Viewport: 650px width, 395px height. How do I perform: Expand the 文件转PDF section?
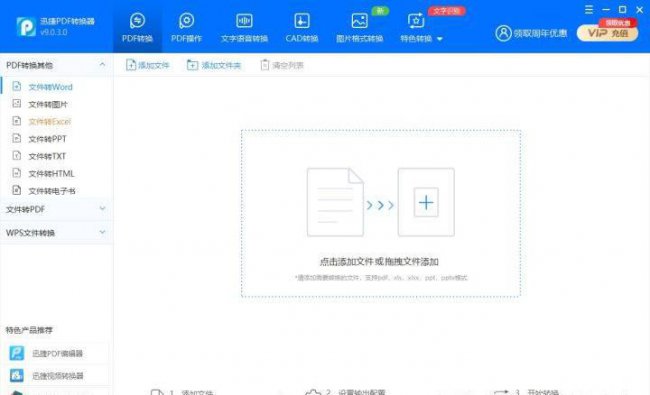point(56,209)
